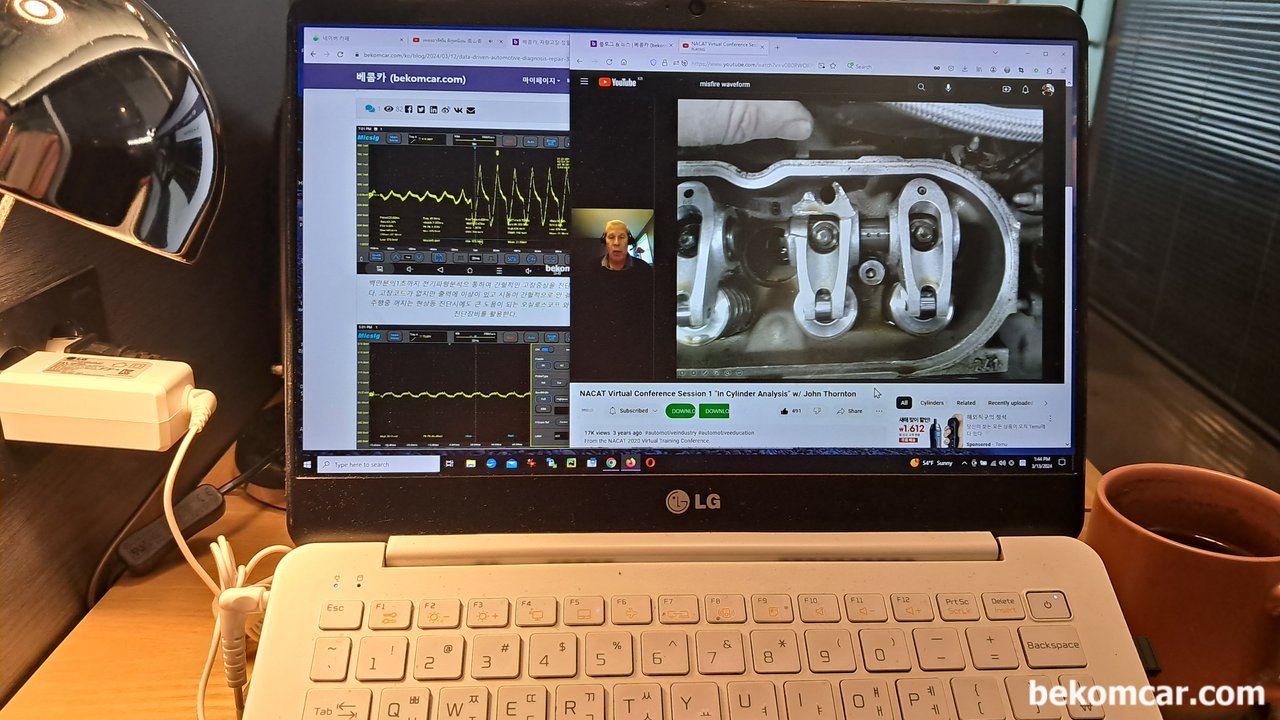Select the All filter chip

(903, 403)
